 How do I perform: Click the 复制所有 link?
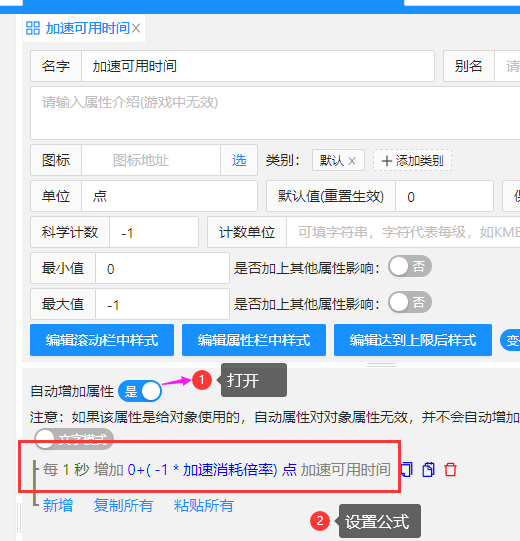123,506
